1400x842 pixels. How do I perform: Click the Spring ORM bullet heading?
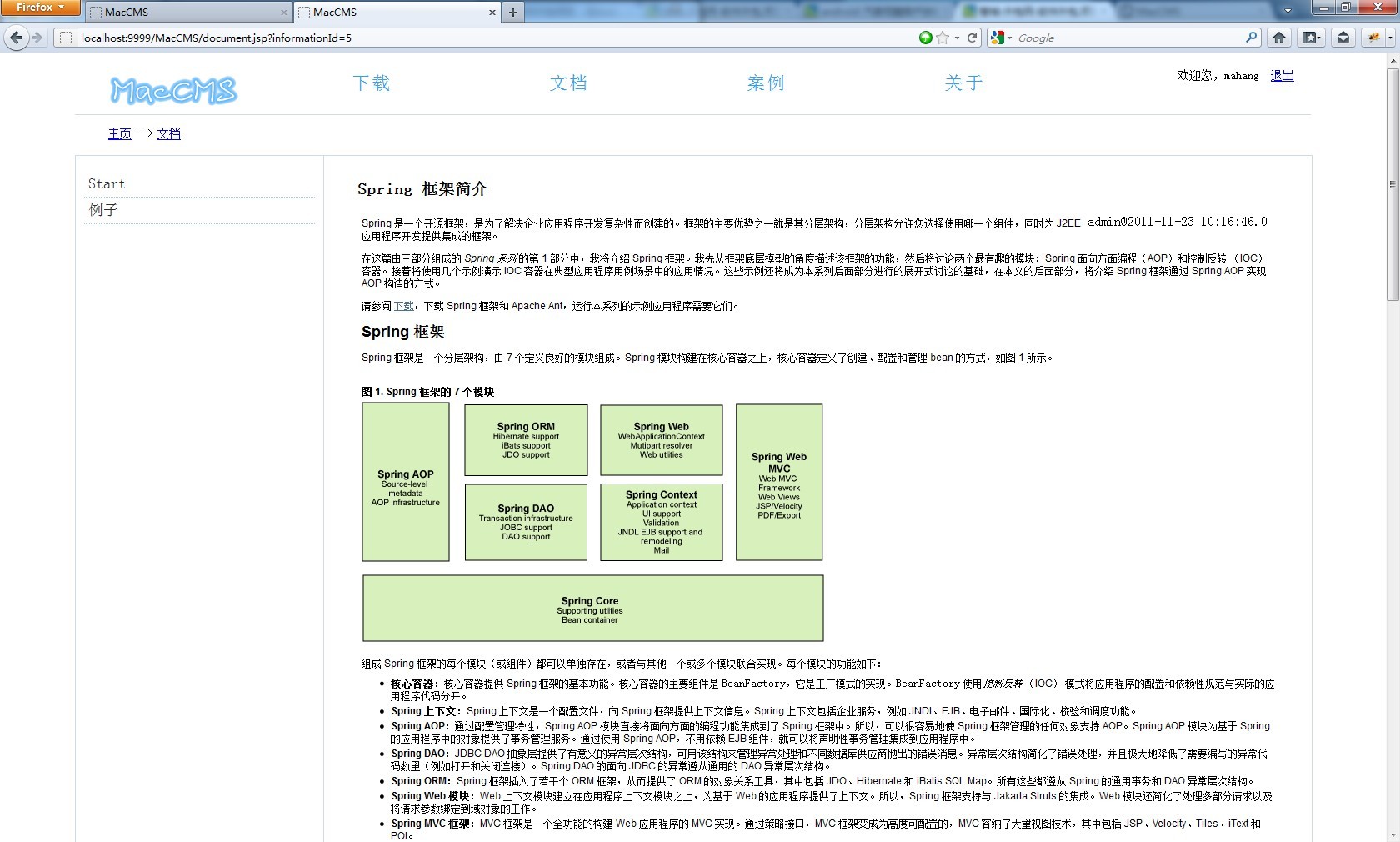click(x=421, y=781)
